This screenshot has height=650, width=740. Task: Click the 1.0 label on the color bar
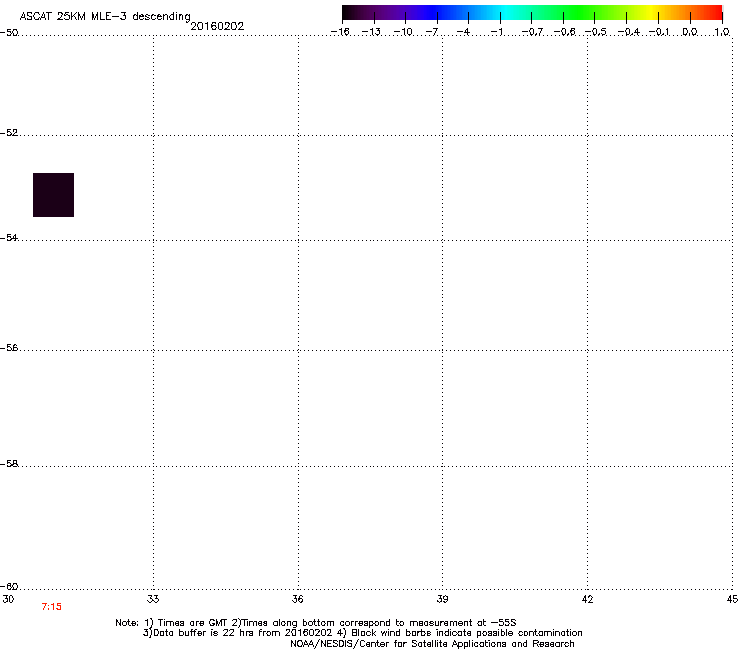(722, 32)
